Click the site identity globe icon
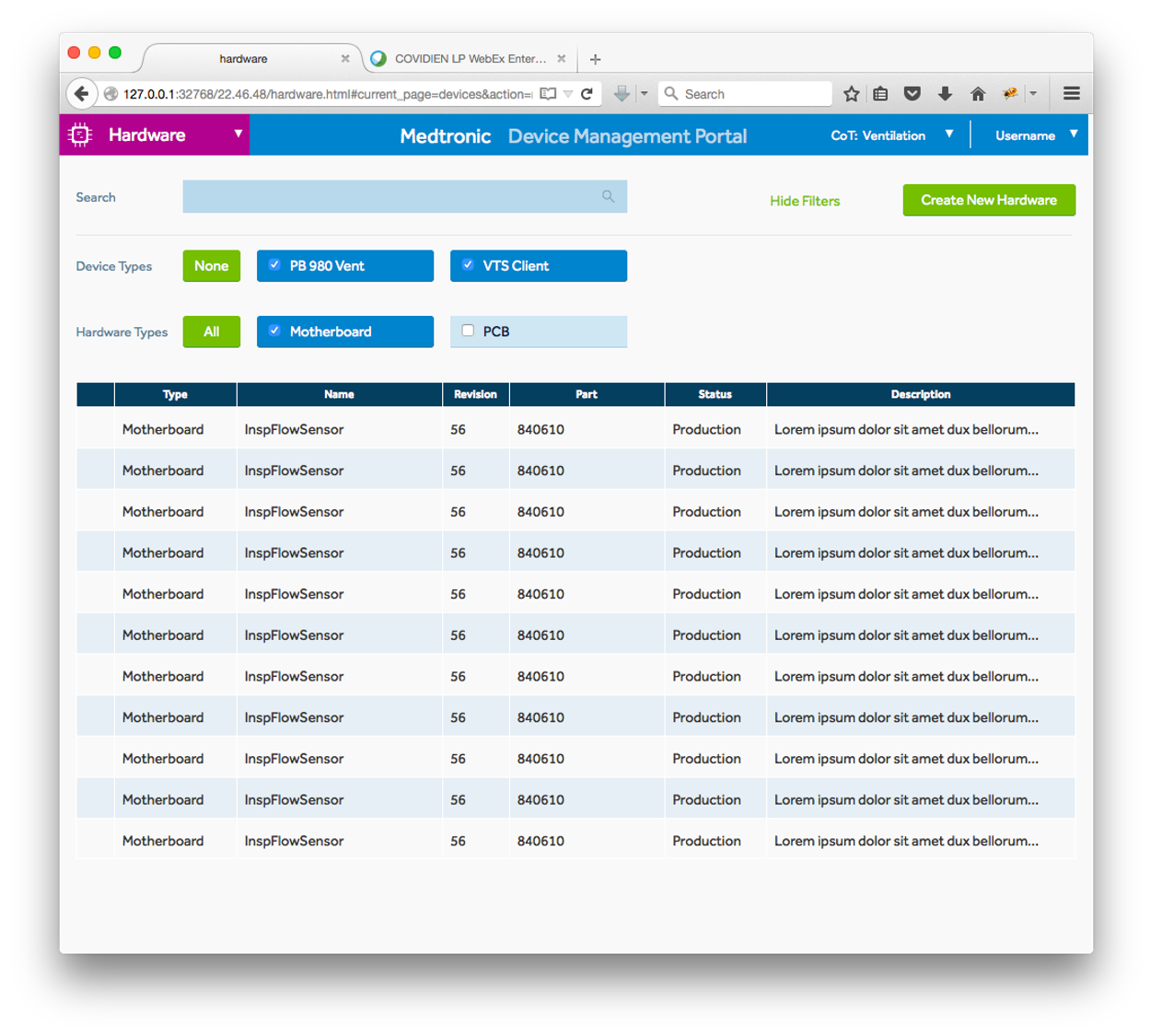Screen dimensions: 1151x1036 (x=110, y=94)
